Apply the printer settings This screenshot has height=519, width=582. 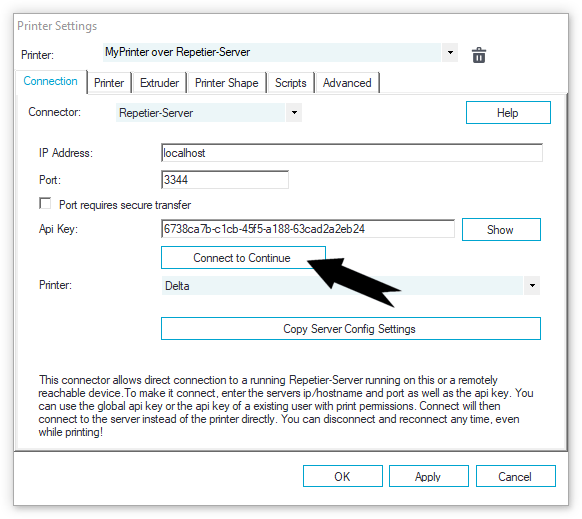(429, 476)
